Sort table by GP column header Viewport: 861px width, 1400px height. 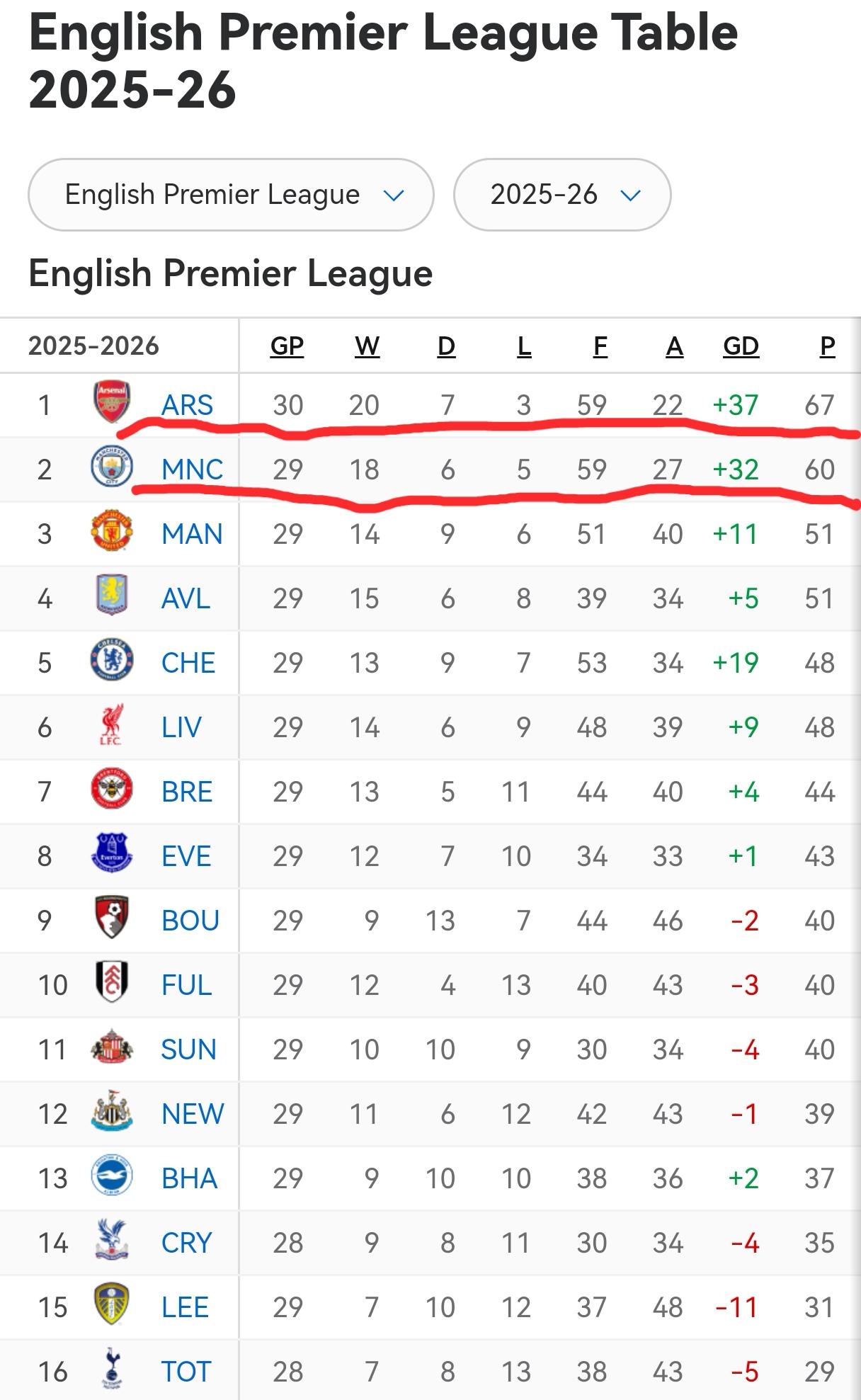287,346
